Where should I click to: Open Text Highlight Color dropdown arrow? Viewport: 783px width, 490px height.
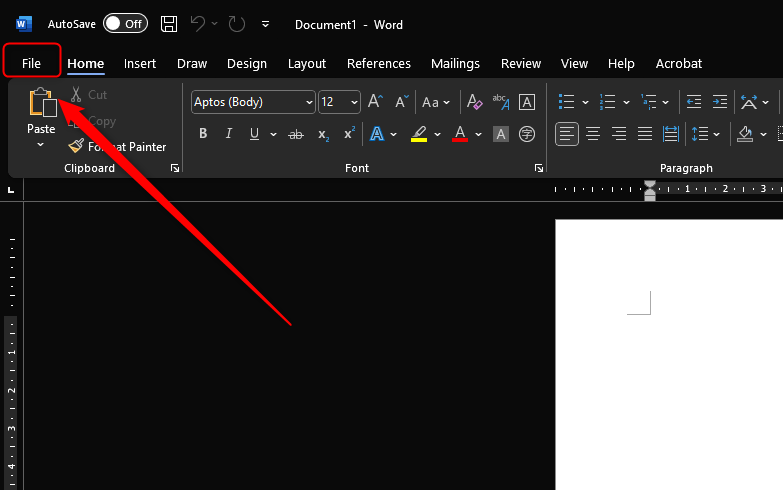437,134
